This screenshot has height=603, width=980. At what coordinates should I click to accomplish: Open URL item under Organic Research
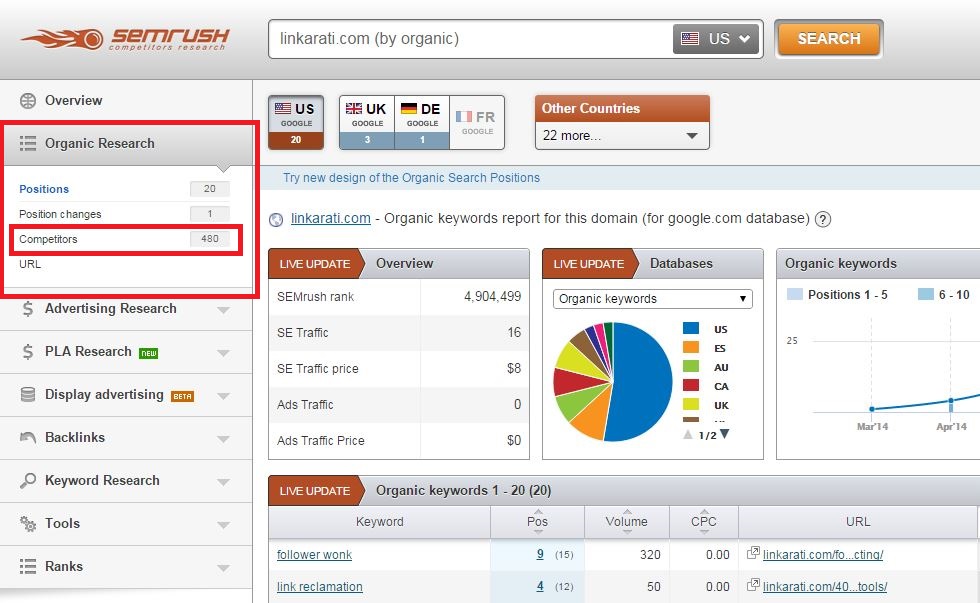30,264
